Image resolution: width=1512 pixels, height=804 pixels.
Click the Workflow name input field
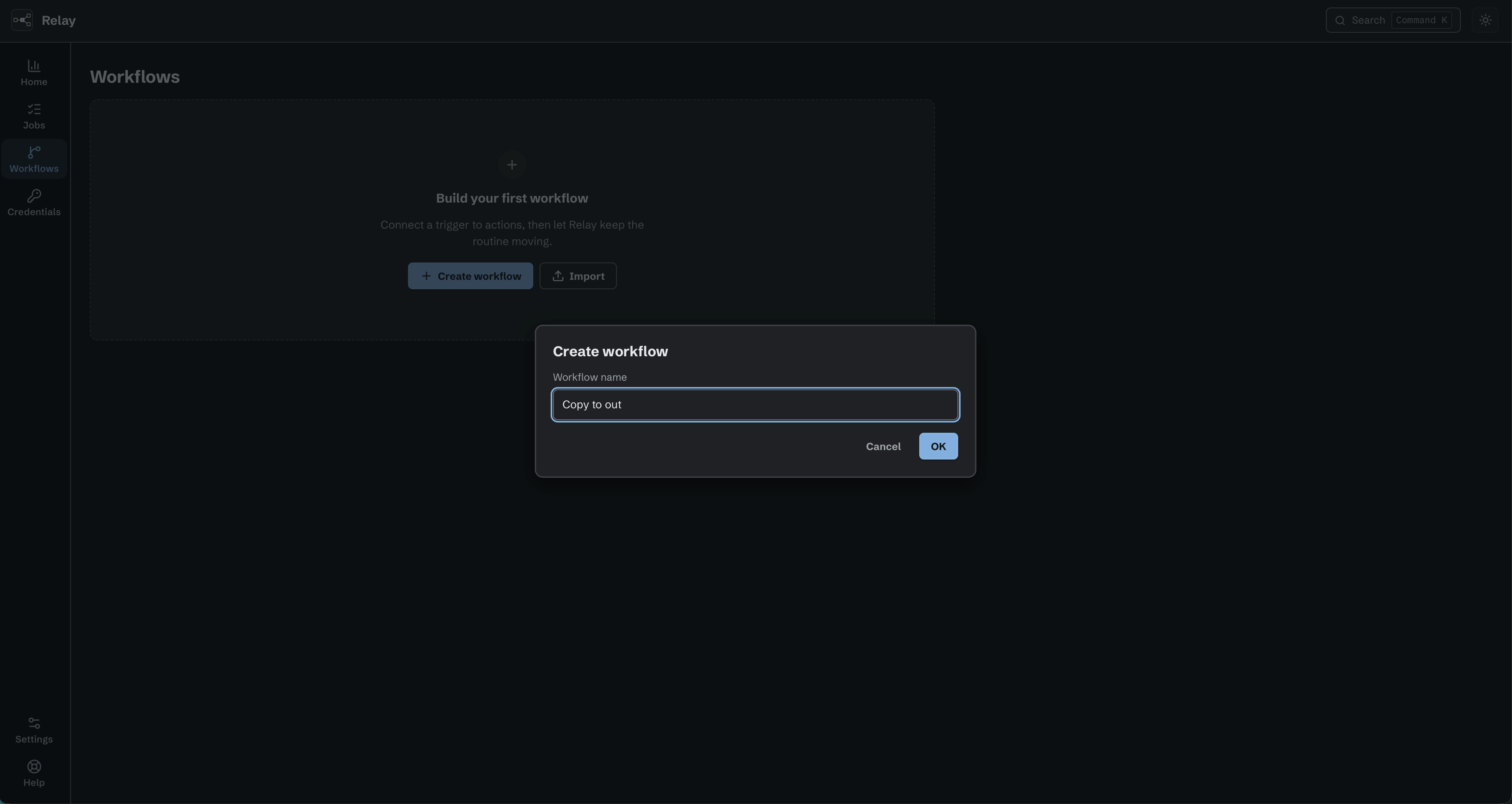coord(756,405)
